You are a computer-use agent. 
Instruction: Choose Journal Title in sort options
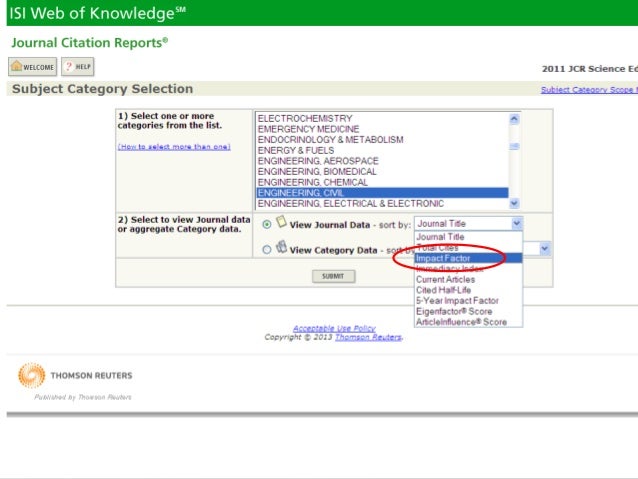point(468,237)
